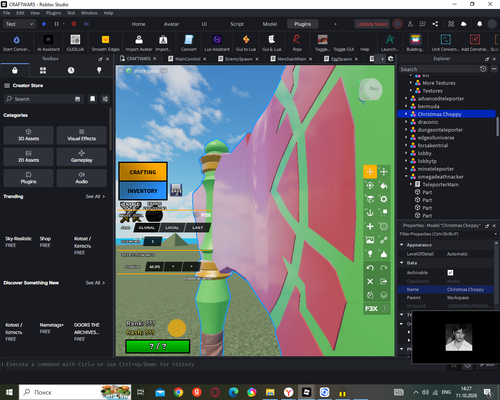This screenshot has height=400, width=500.
Task: Open the Audio category
Action: tap(82, 178)
